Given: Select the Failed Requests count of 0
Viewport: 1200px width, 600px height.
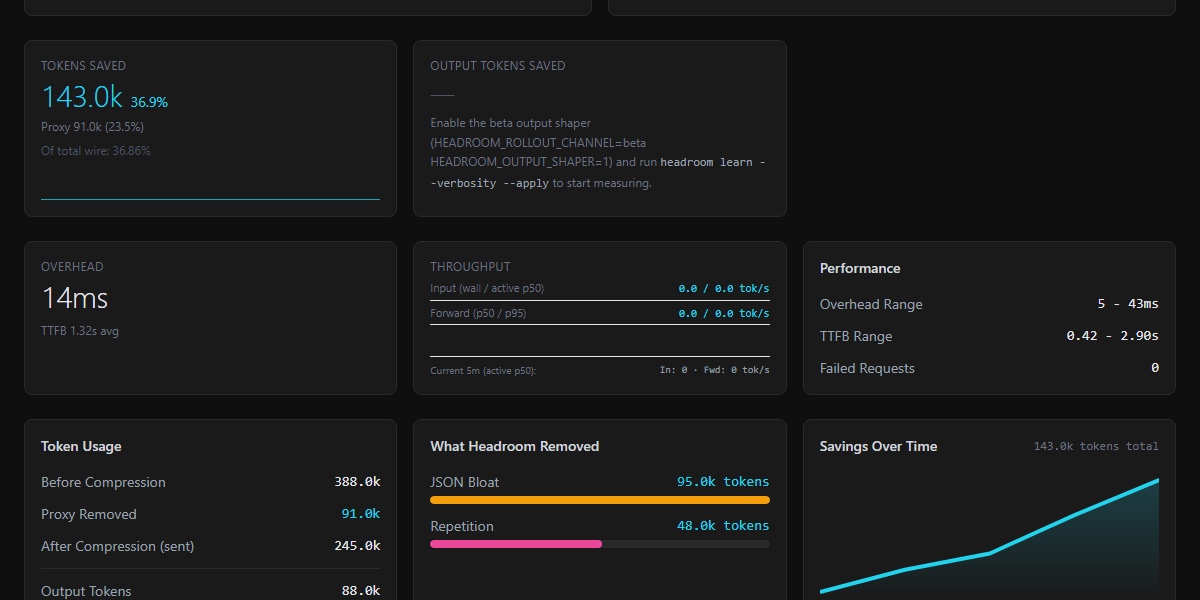Looking at the screenshot, I should tap(1155, 368).
